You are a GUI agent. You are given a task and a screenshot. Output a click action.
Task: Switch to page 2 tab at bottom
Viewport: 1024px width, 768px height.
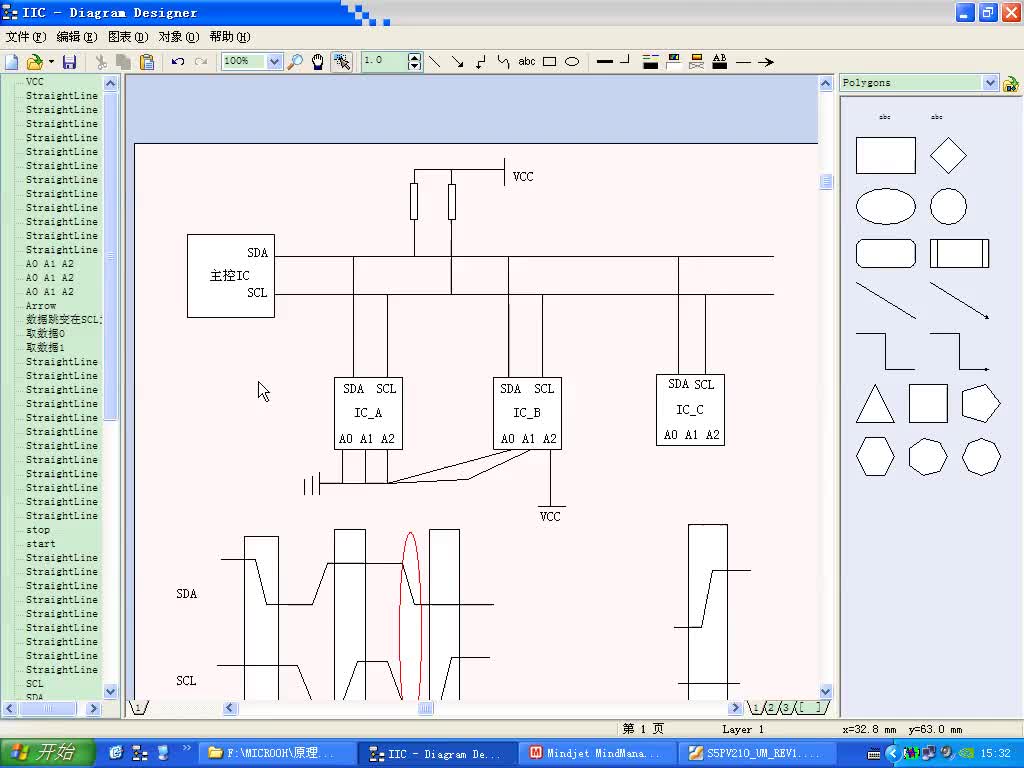click(771, 707)
